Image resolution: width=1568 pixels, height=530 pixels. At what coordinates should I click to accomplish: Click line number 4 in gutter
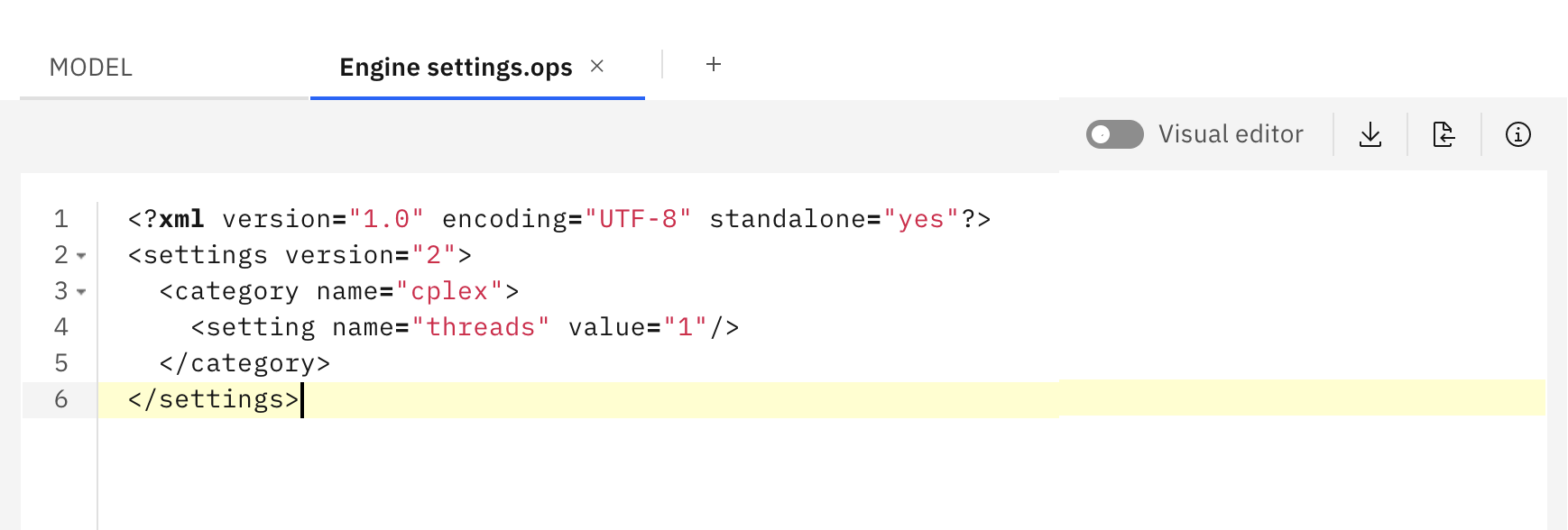pyautogui.click(x=61, y=327)
